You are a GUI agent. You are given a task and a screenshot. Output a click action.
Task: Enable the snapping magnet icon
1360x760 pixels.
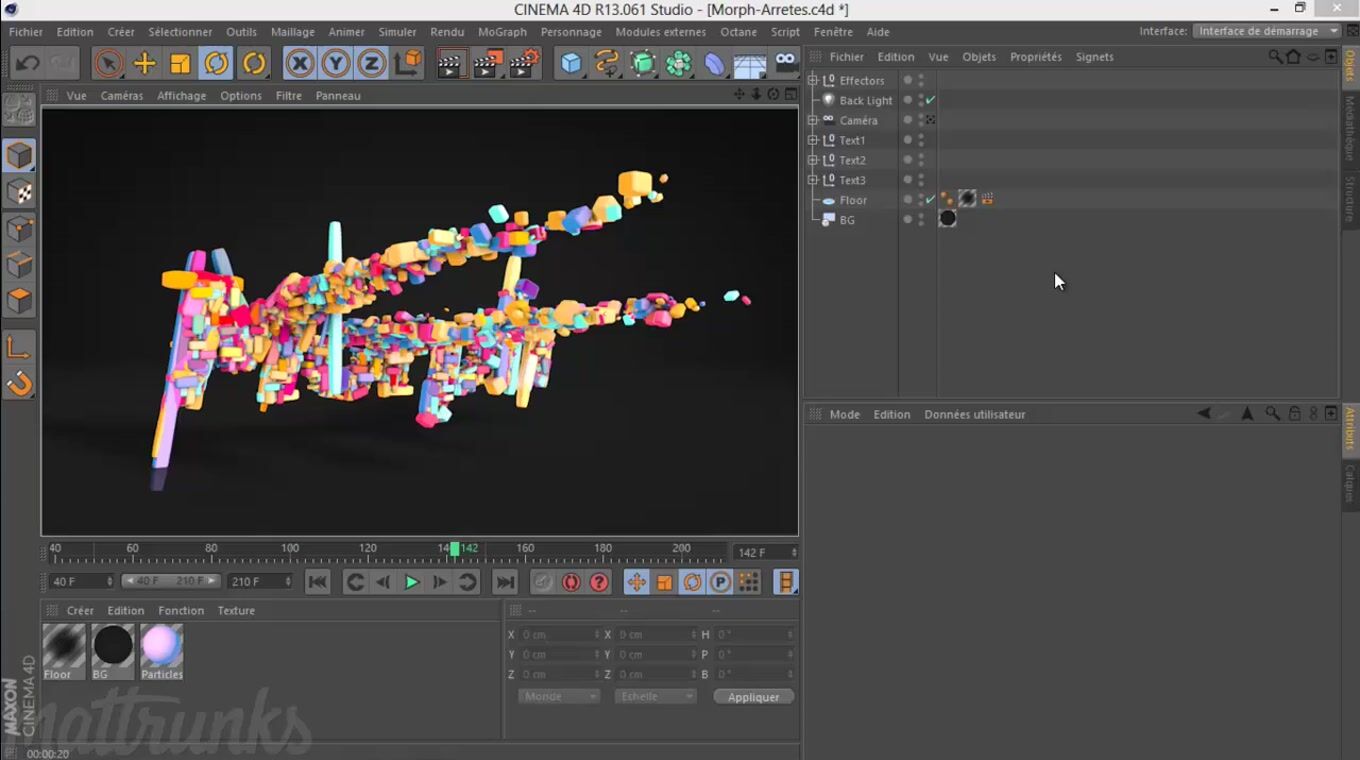click(19, 384)
